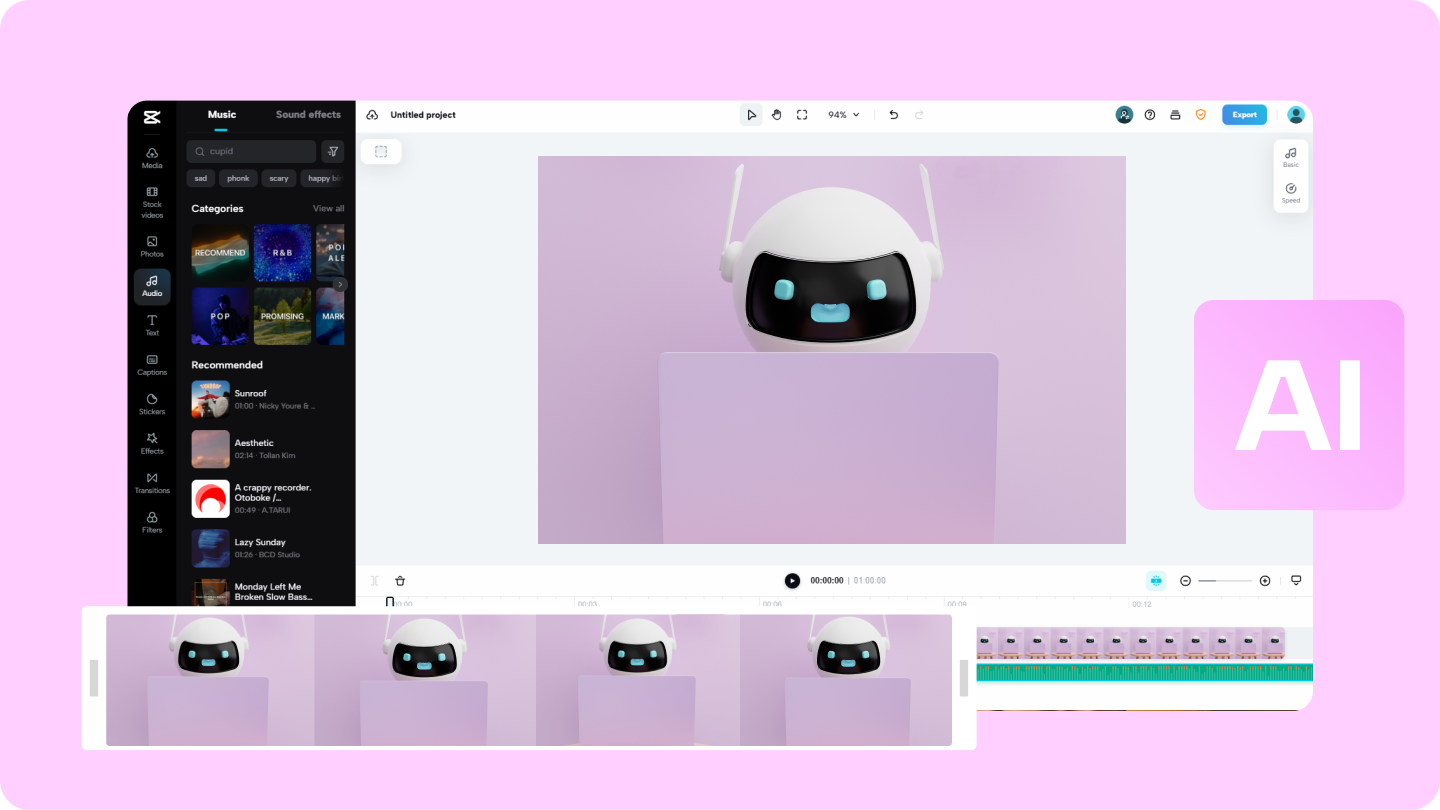Select the scary tag chip
Screen dimensions: 1440x810
click(279, 179)
